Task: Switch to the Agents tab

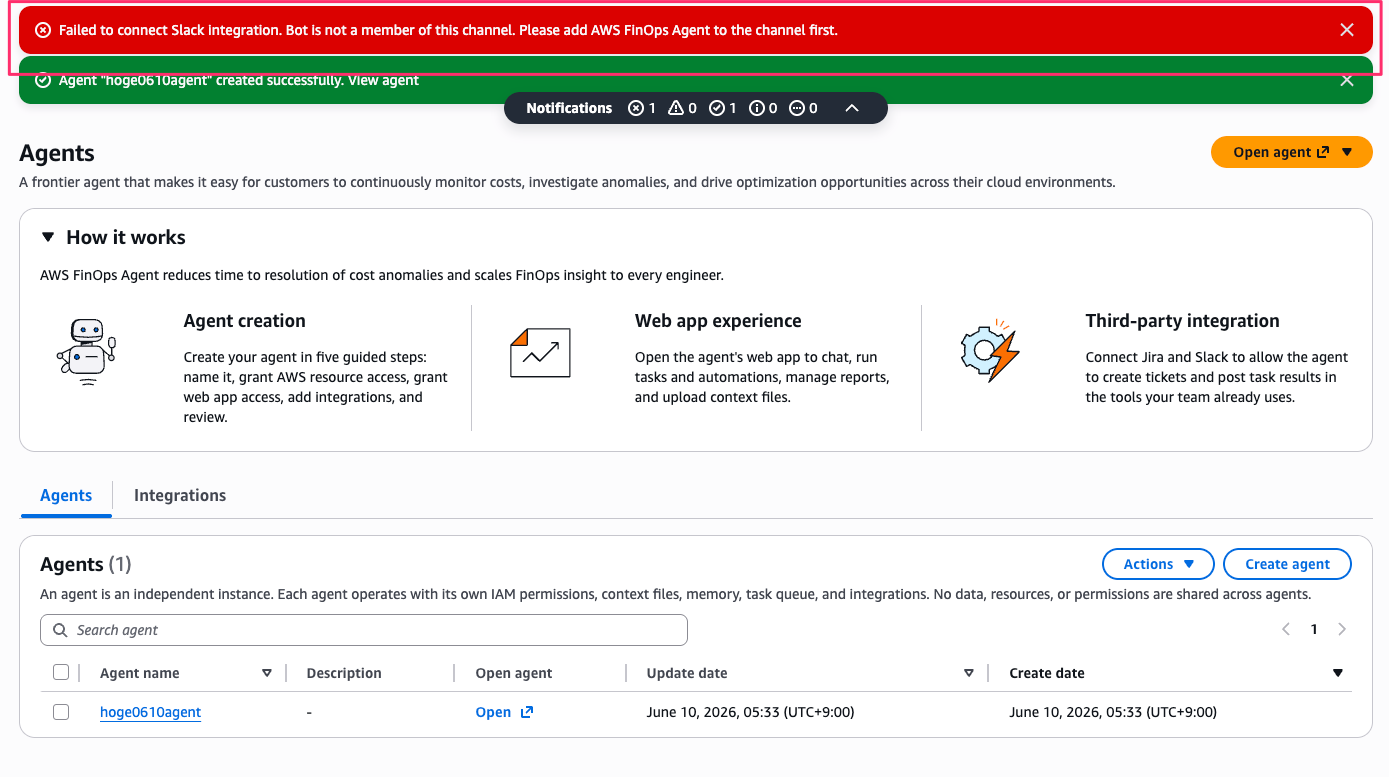Action: point(66,496)
